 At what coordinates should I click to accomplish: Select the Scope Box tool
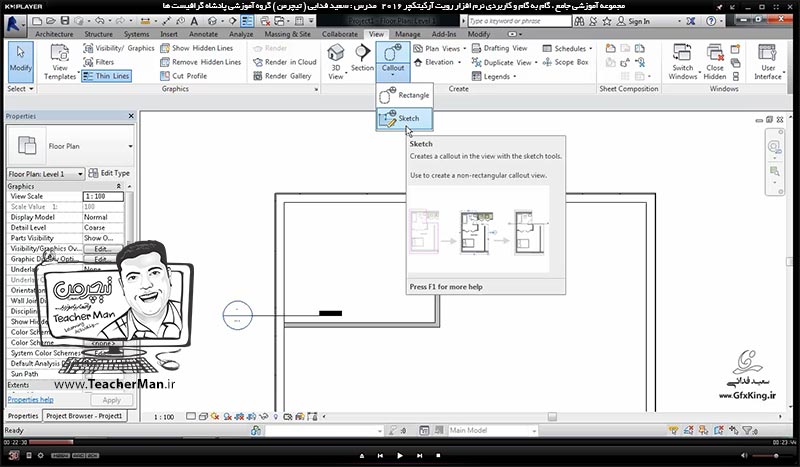click(565, 62)
